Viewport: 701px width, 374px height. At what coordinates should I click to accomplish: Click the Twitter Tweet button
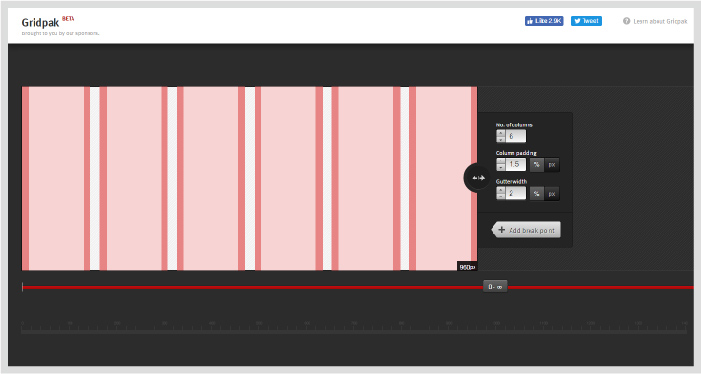pos(586,21)
